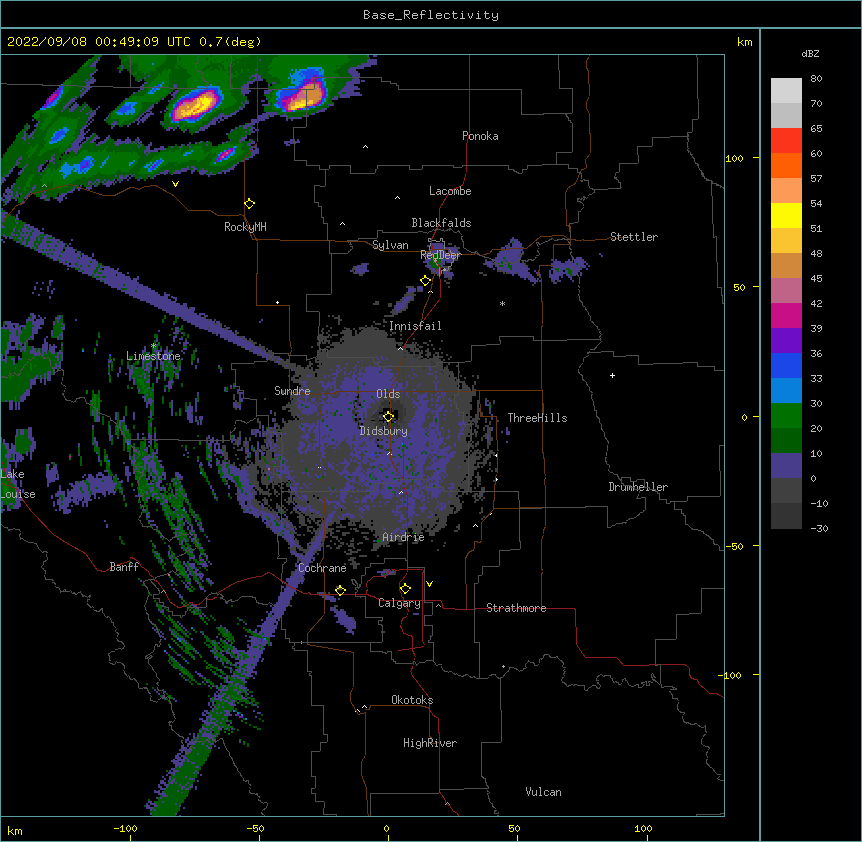The height and width of the screenshot is (842, 862).
Task: Click the white plus marker north of Drumheller
Action: (x=612, y=375)
